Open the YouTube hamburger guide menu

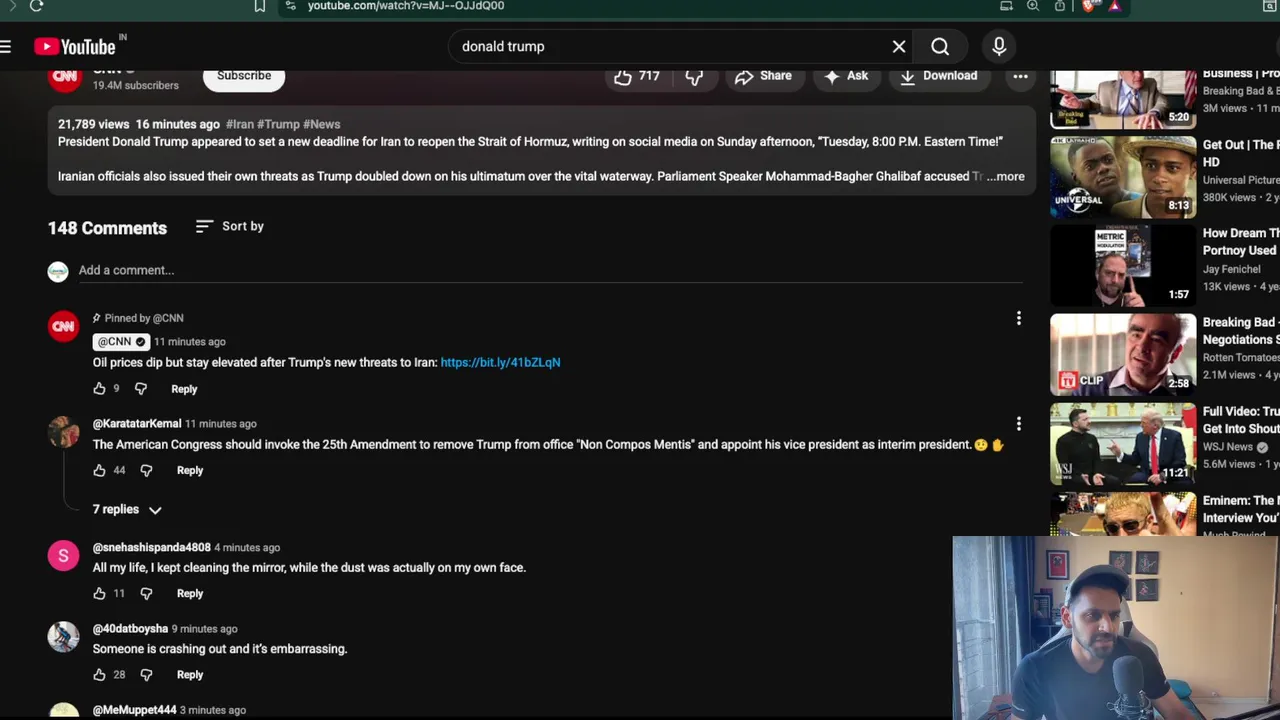coord(6,46)
